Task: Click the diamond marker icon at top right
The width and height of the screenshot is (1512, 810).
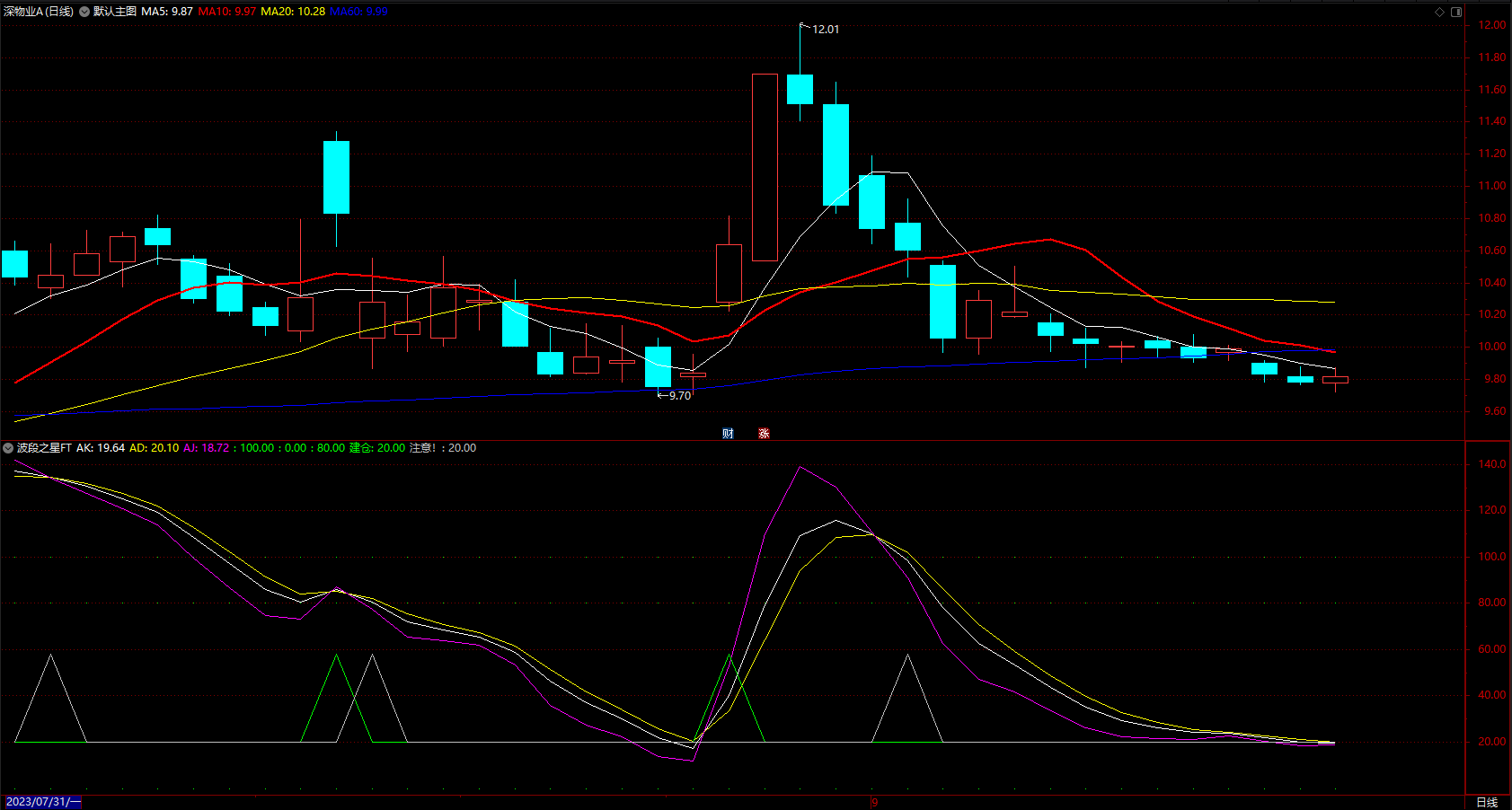Action: point(1439,12)
